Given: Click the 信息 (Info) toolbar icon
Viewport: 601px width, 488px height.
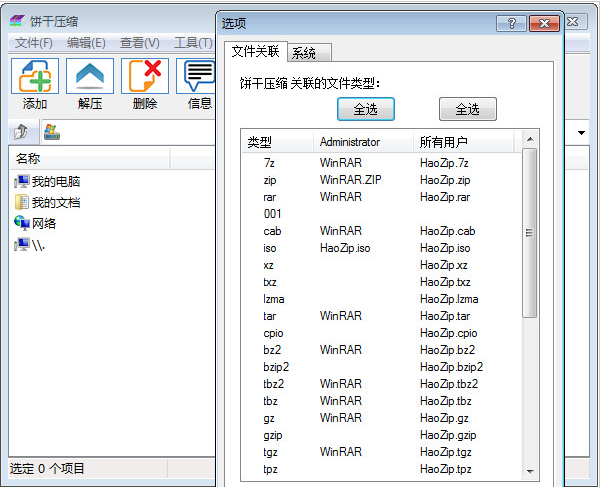Looking at the screenshot, I should tap(197, 77).
